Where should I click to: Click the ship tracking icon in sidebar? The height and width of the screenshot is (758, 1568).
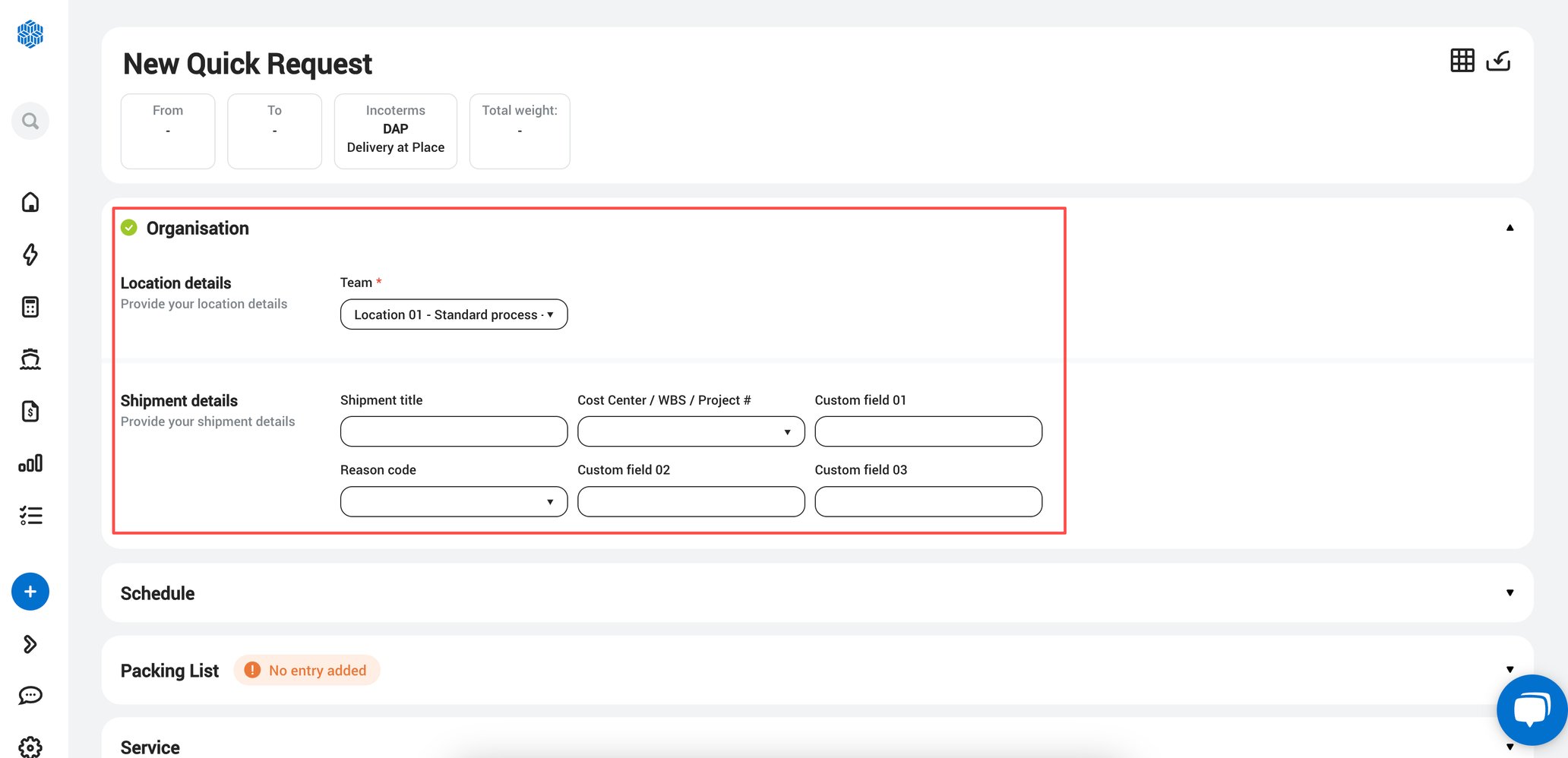click(30, 358)
